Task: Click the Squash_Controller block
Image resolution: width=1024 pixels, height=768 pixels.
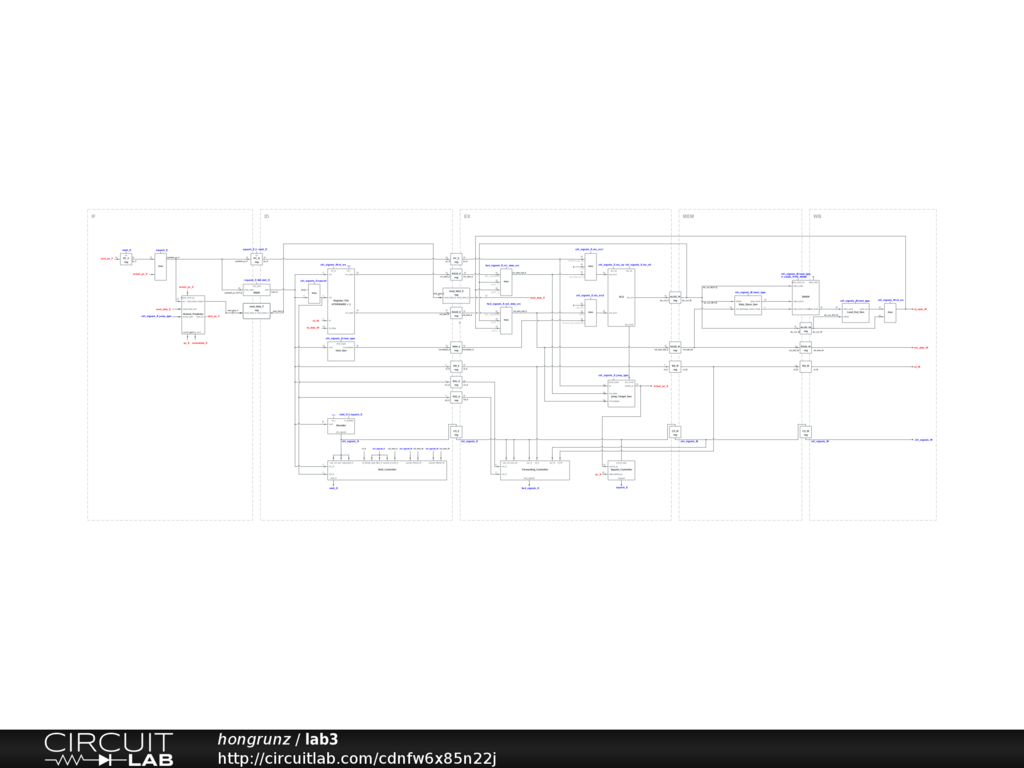Action: (x=621, y=470)
